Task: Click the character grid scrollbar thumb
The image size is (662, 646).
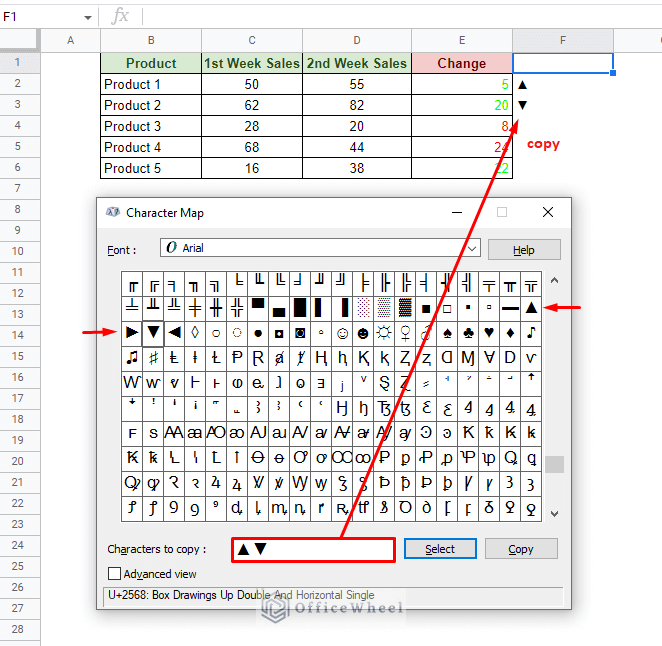Action: [554, 464]
